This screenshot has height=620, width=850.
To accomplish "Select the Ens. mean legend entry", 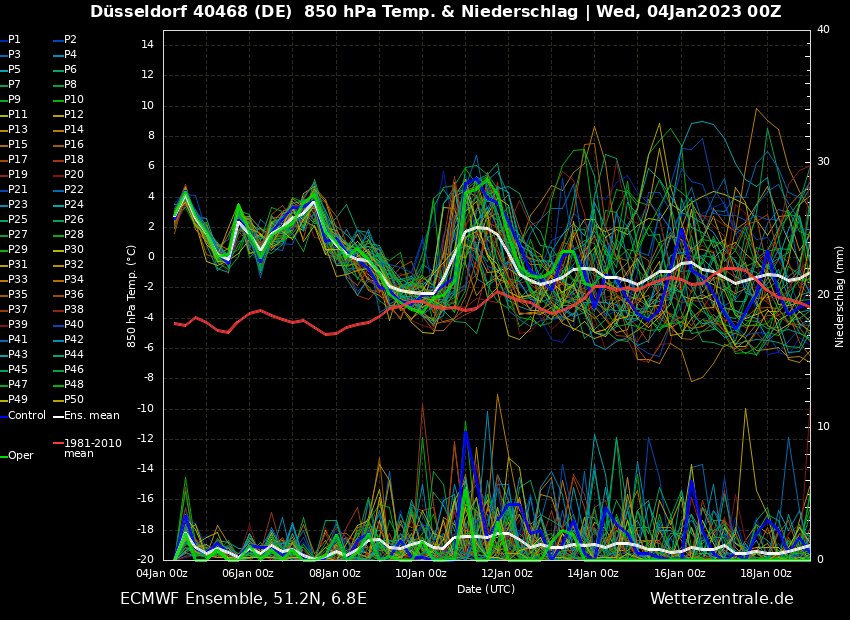I will tap(91, 415).
